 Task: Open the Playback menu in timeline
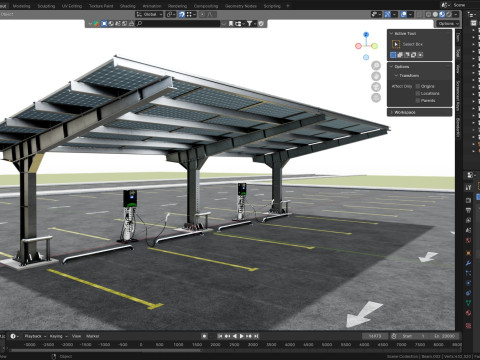[35, 336]
